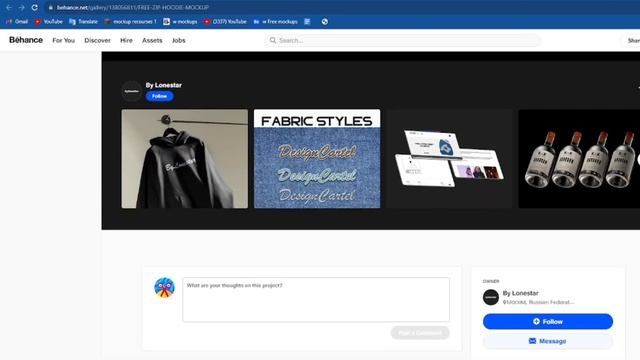640x360 pixels.
Task: Open the first YouTube bookmark
Action: click(49, 22)
